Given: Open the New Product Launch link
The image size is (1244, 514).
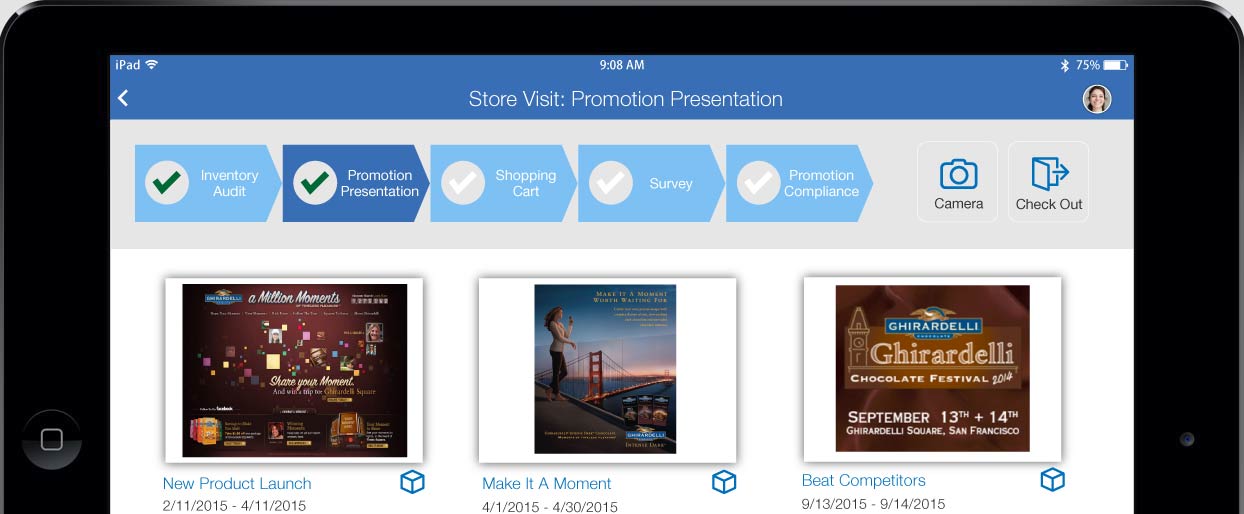Looking at the screenshot, I should (x=237, y=483).
